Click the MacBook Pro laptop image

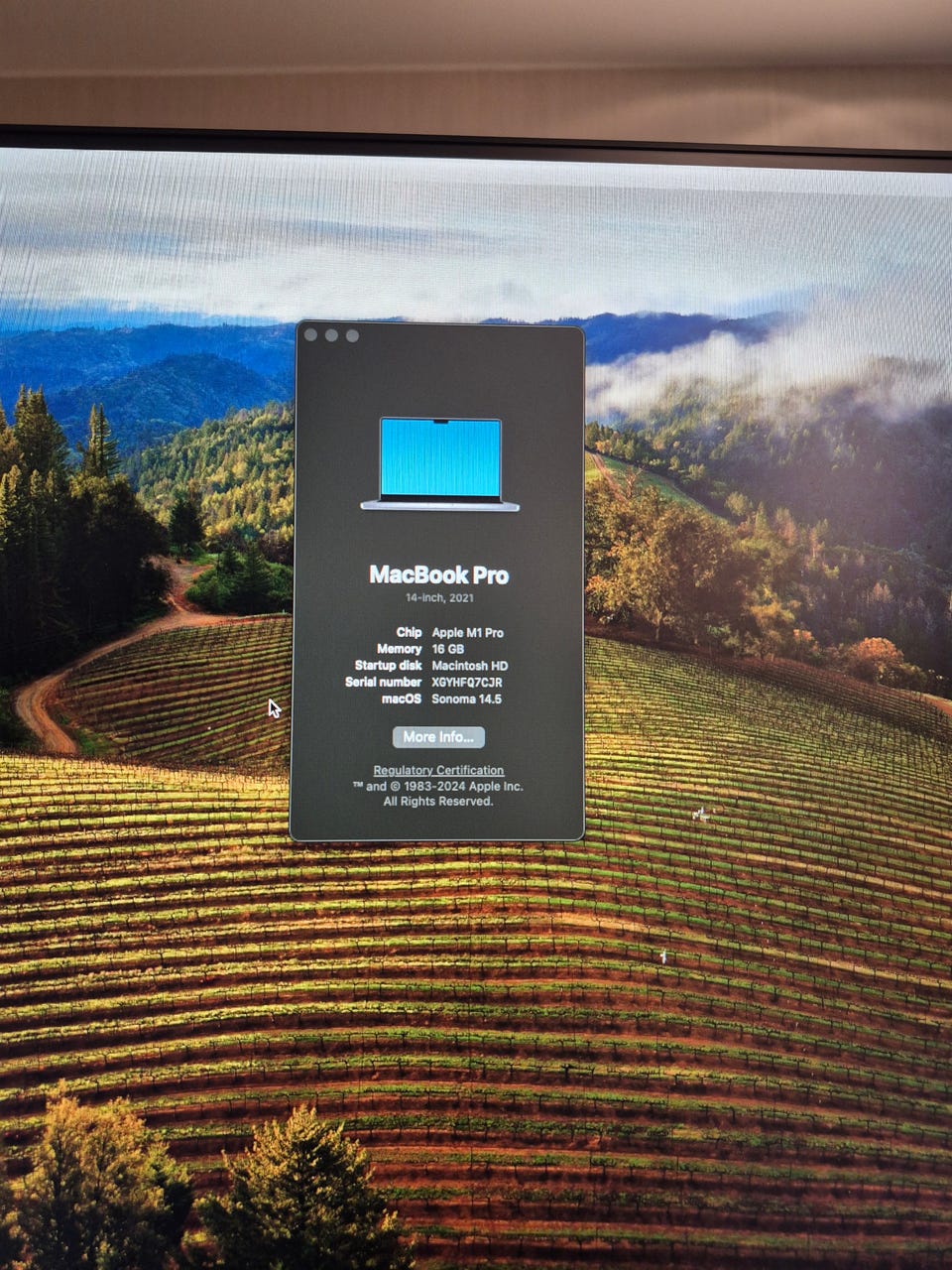(x=440, y=464)
